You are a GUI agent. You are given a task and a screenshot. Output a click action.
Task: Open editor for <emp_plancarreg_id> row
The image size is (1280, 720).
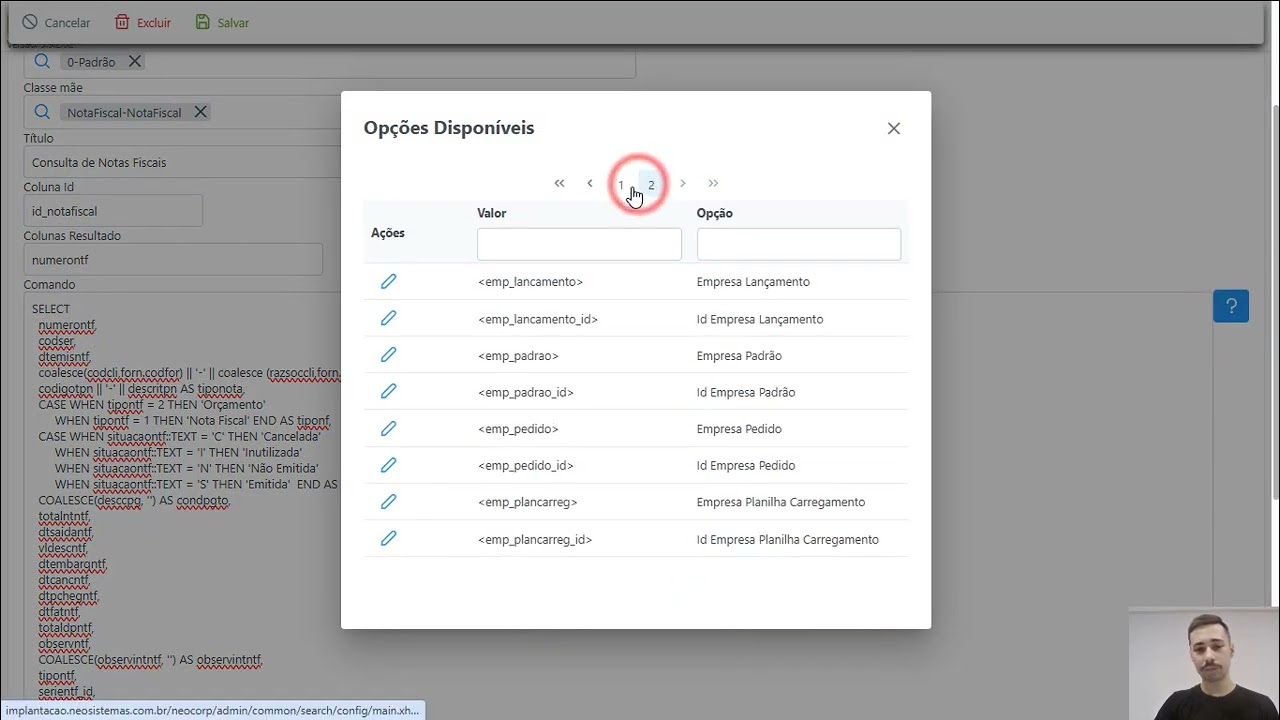[388, 538]
